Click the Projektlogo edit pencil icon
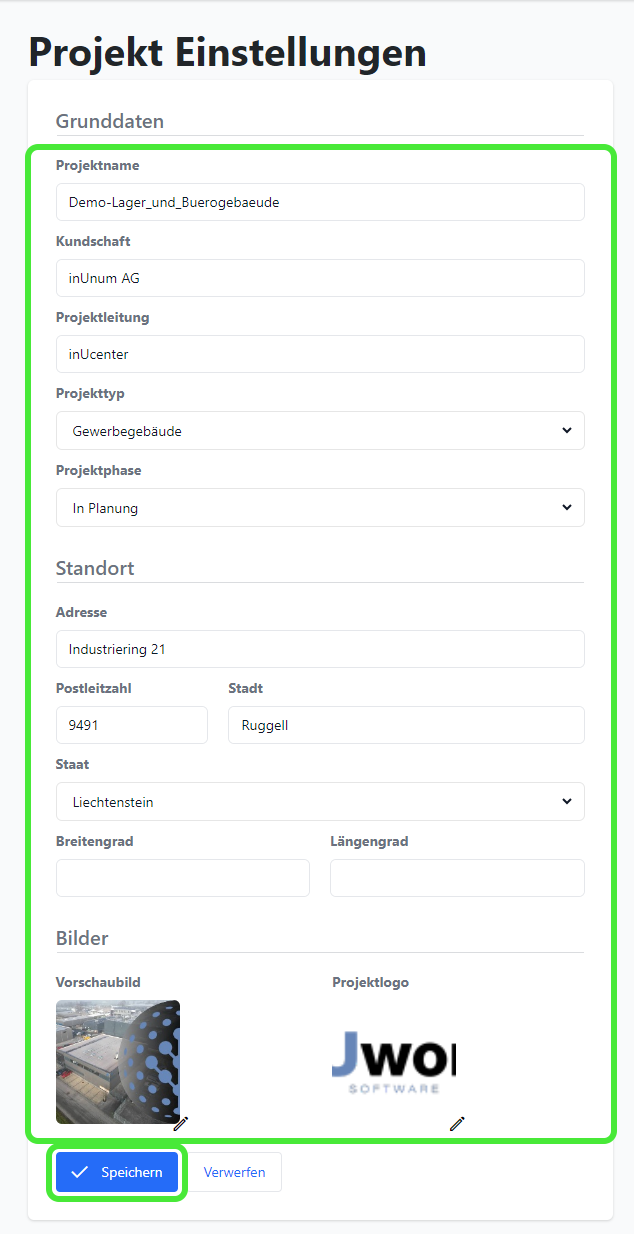The height and width of the screenshot is (1234, 634). 457,1123
